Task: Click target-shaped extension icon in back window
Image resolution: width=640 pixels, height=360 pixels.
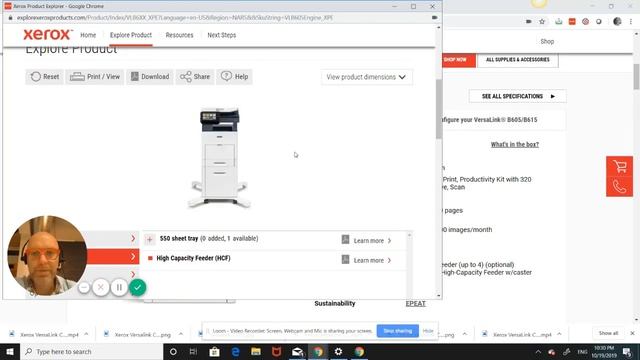Action: click(585, 21)
